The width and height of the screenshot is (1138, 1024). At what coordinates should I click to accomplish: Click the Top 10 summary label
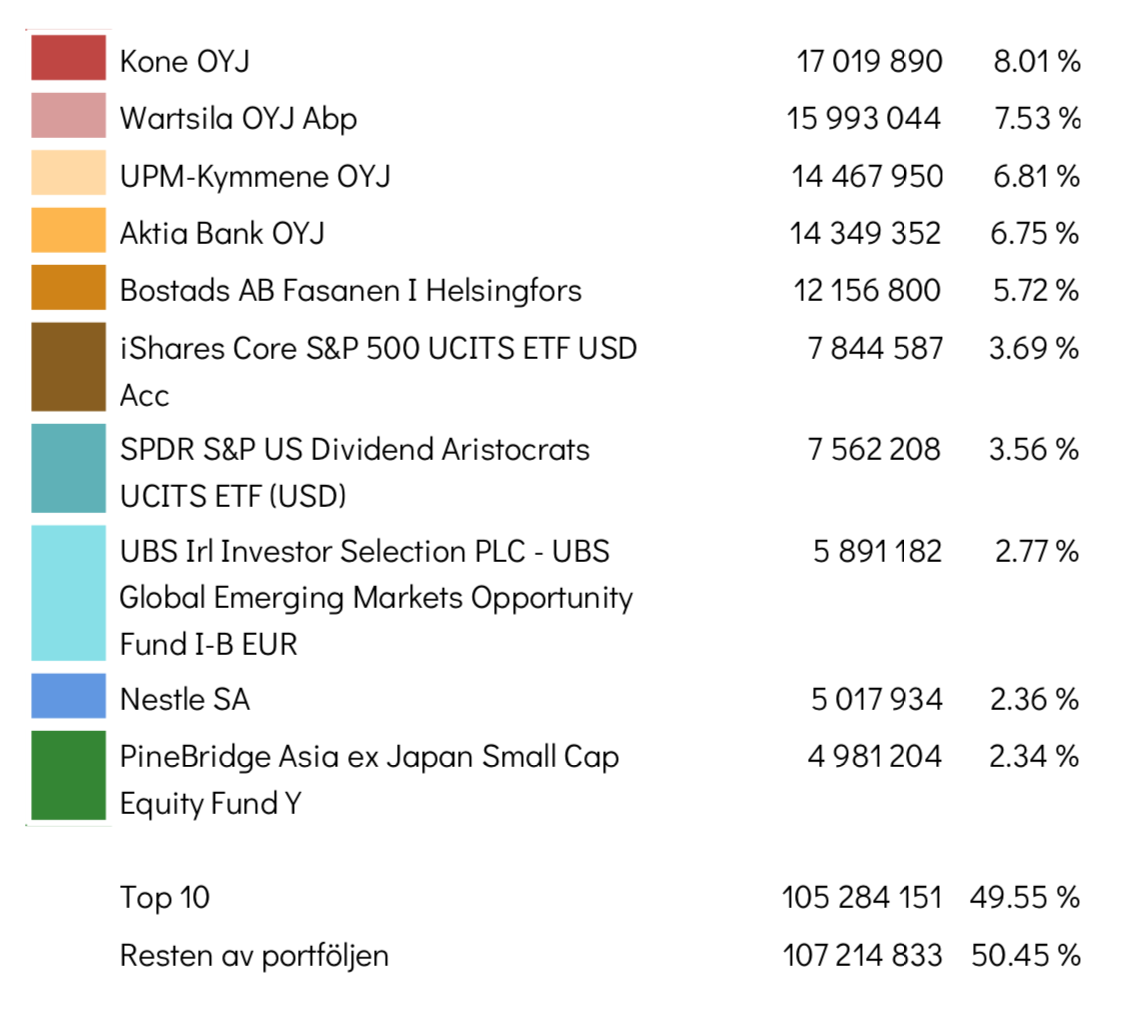pyautogui.click(x=165, y=898)
